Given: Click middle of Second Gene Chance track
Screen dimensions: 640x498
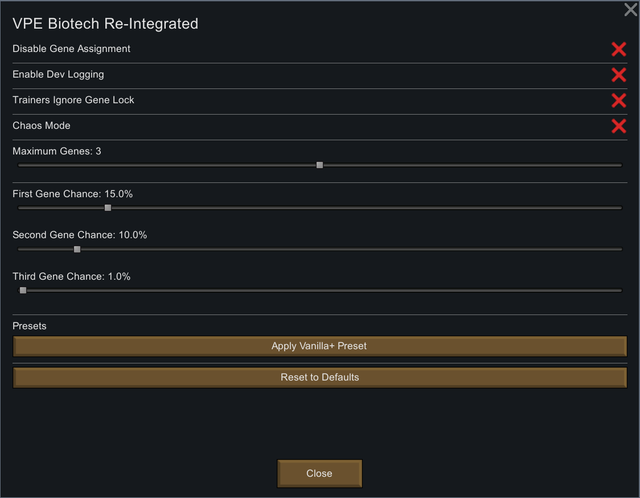Looking at the screenshot, I should (320, 249).
